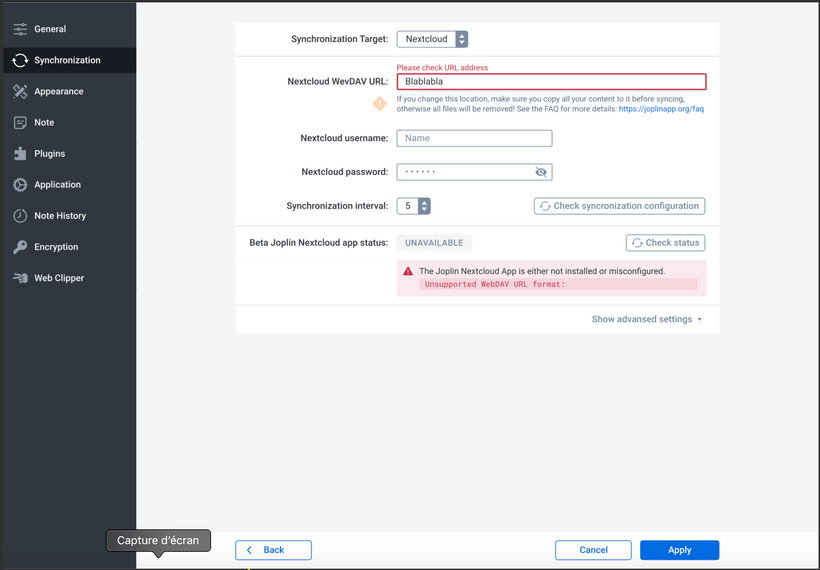
Task: Click the Apply button
Action: tap(679, 550)
